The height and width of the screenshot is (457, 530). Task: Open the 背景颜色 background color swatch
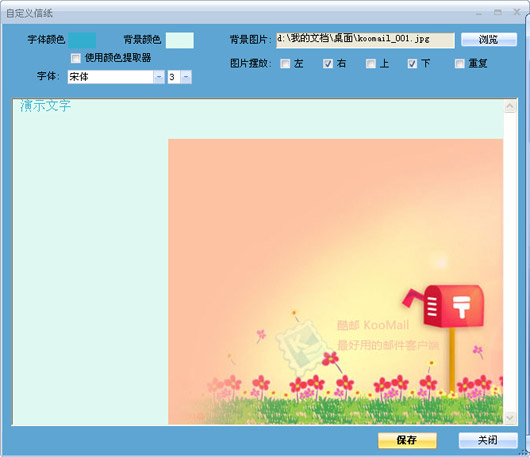179,40
